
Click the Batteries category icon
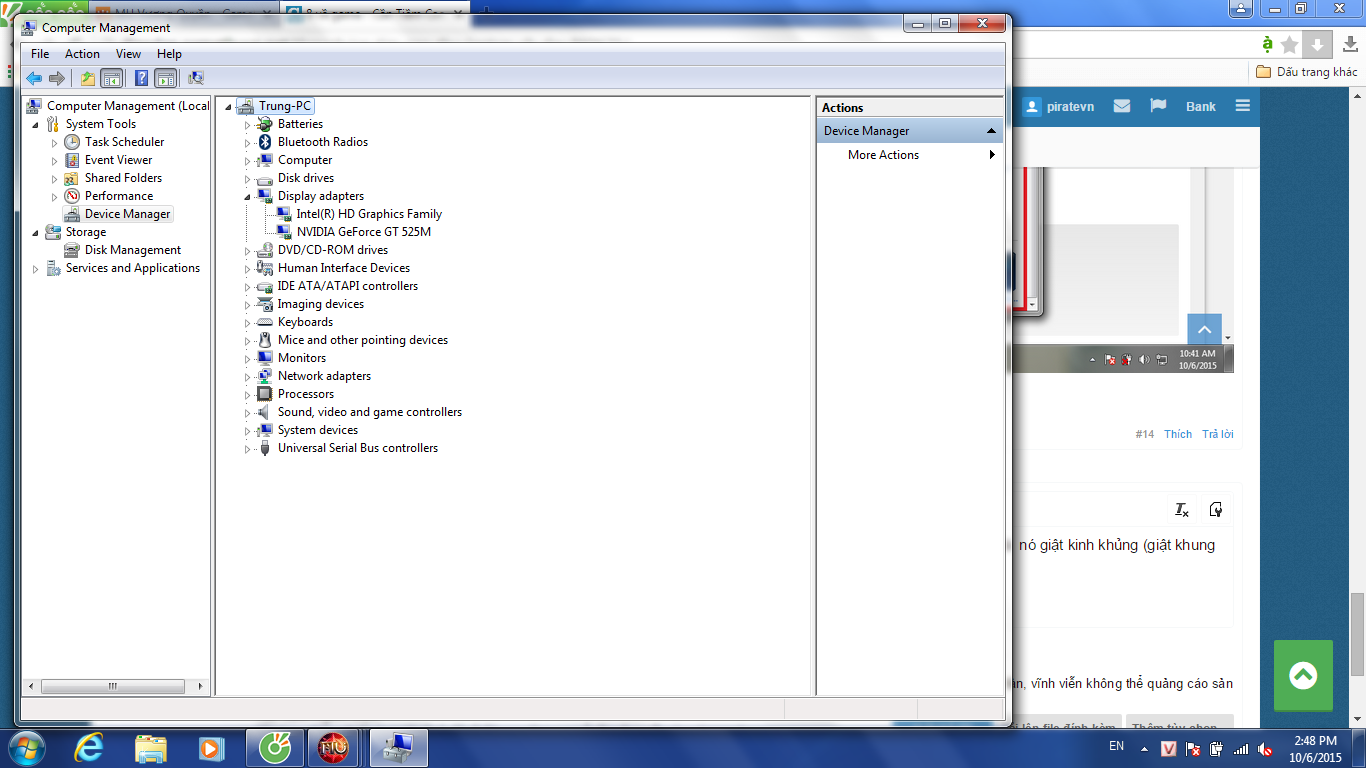pyautogui.click(x=265, y=124)
